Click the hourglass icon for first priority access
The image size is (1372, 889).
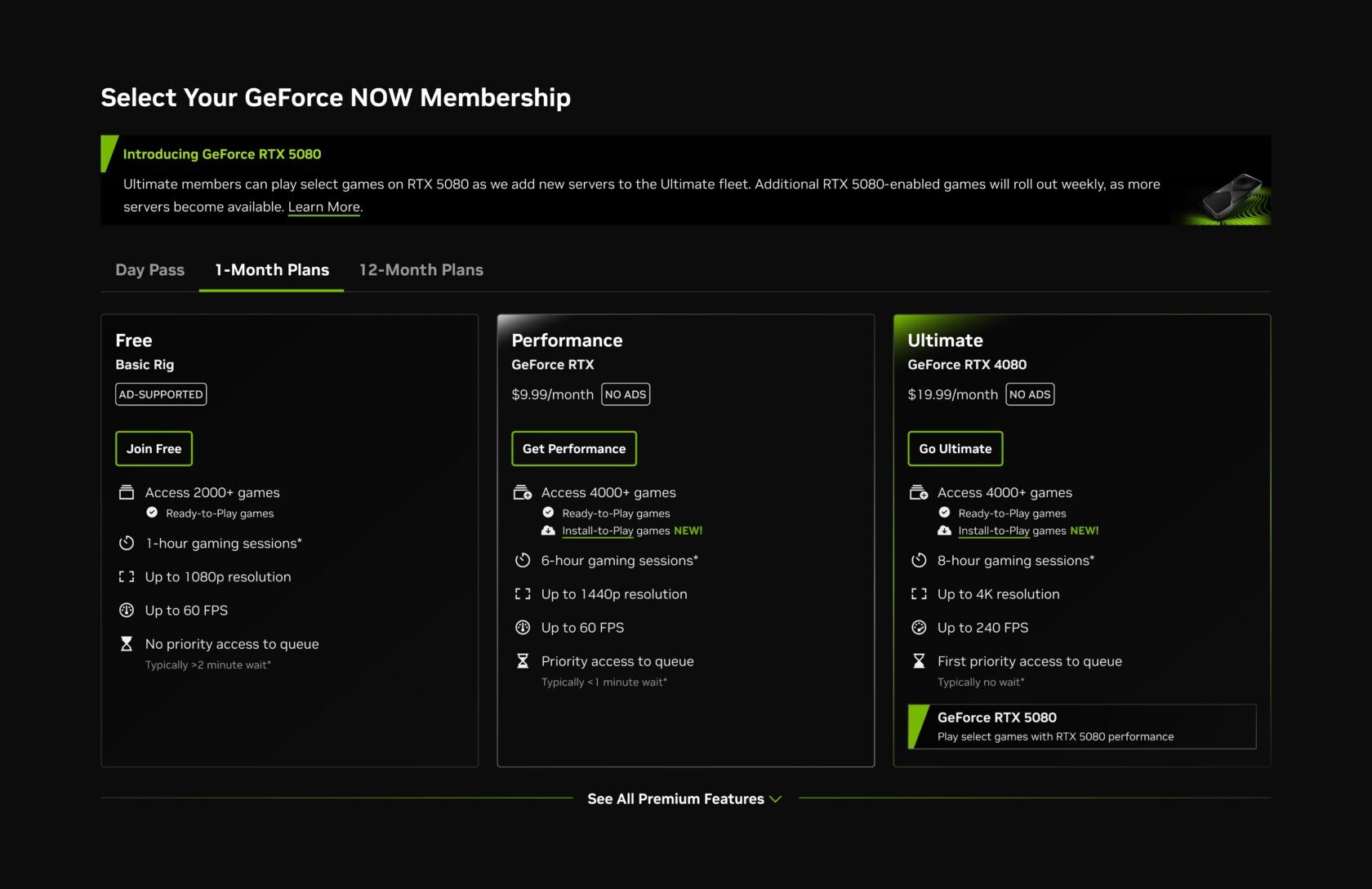tap(920, 660)
